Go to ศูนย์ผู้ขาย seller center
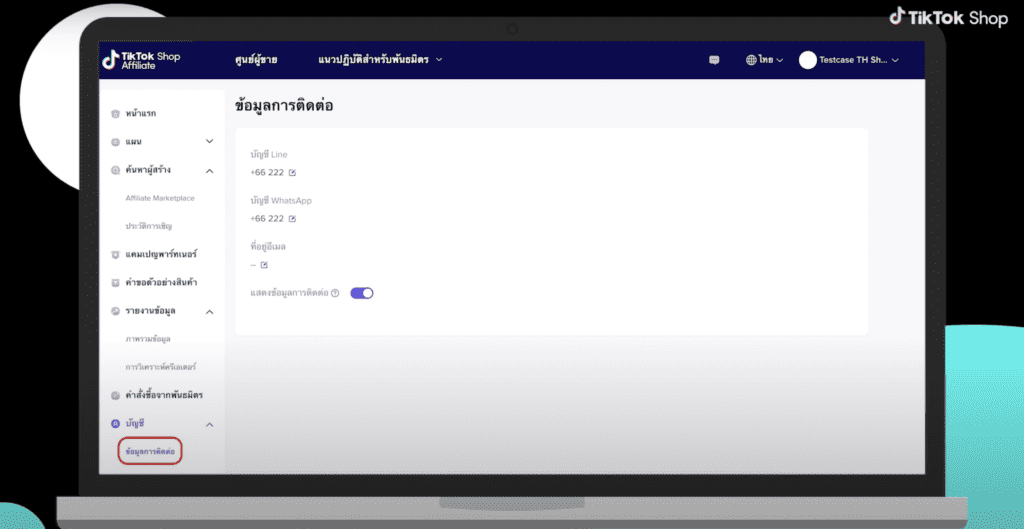Image resolution: width=1024 pixels, height=529 pixels. (256, 60)
